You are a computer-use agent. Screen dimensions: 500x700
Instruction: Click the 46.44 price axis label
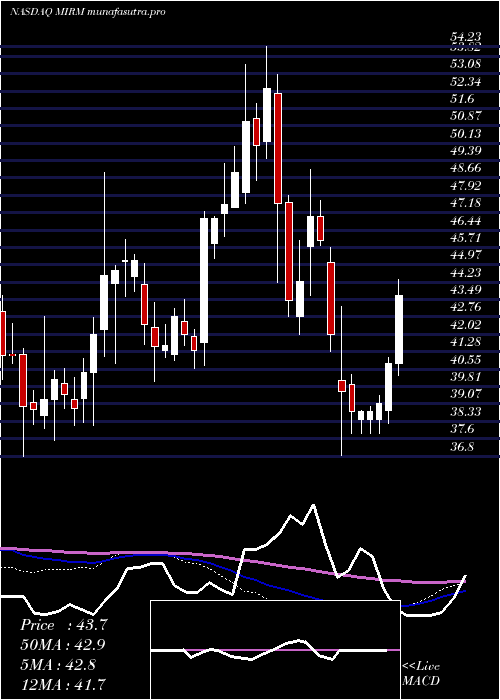coord(465,221)
